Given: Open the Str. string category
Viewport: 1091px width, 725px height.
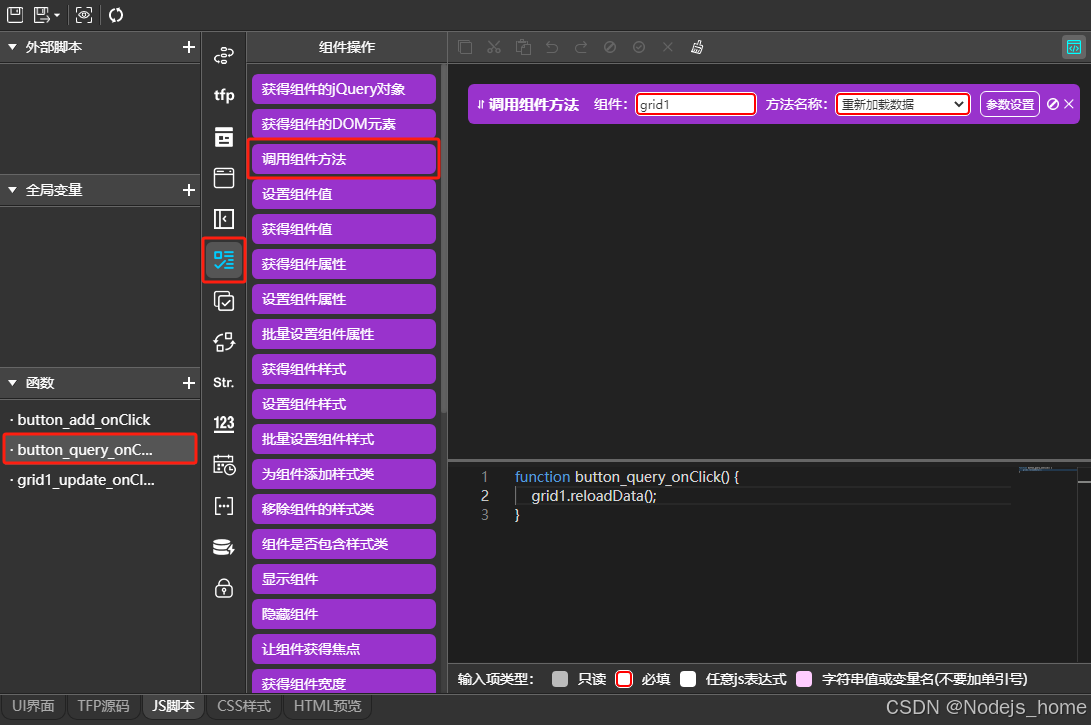Looking at the screenshot, I should [223, 383].
